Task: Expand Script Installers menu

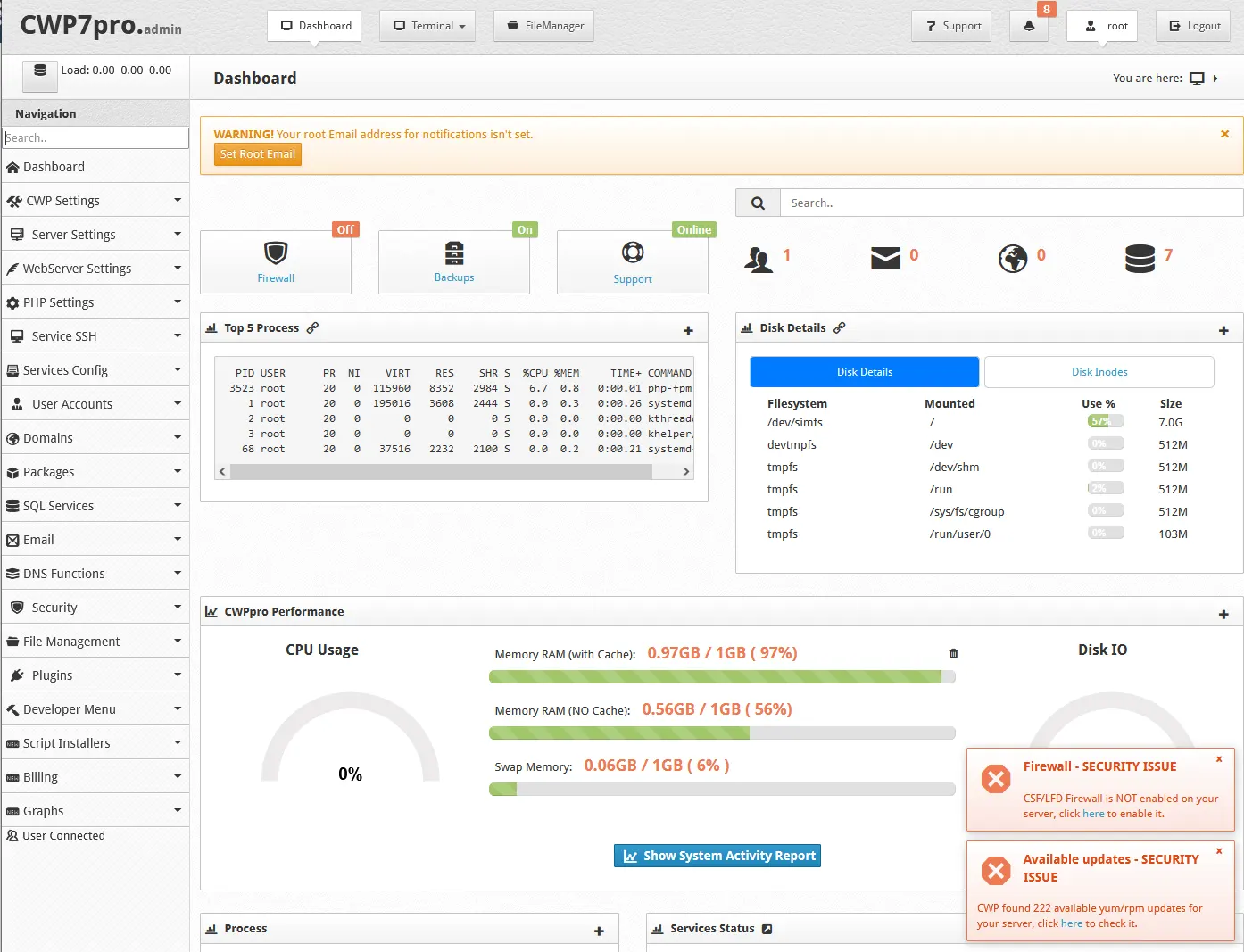Action: [x=95, y=743]
